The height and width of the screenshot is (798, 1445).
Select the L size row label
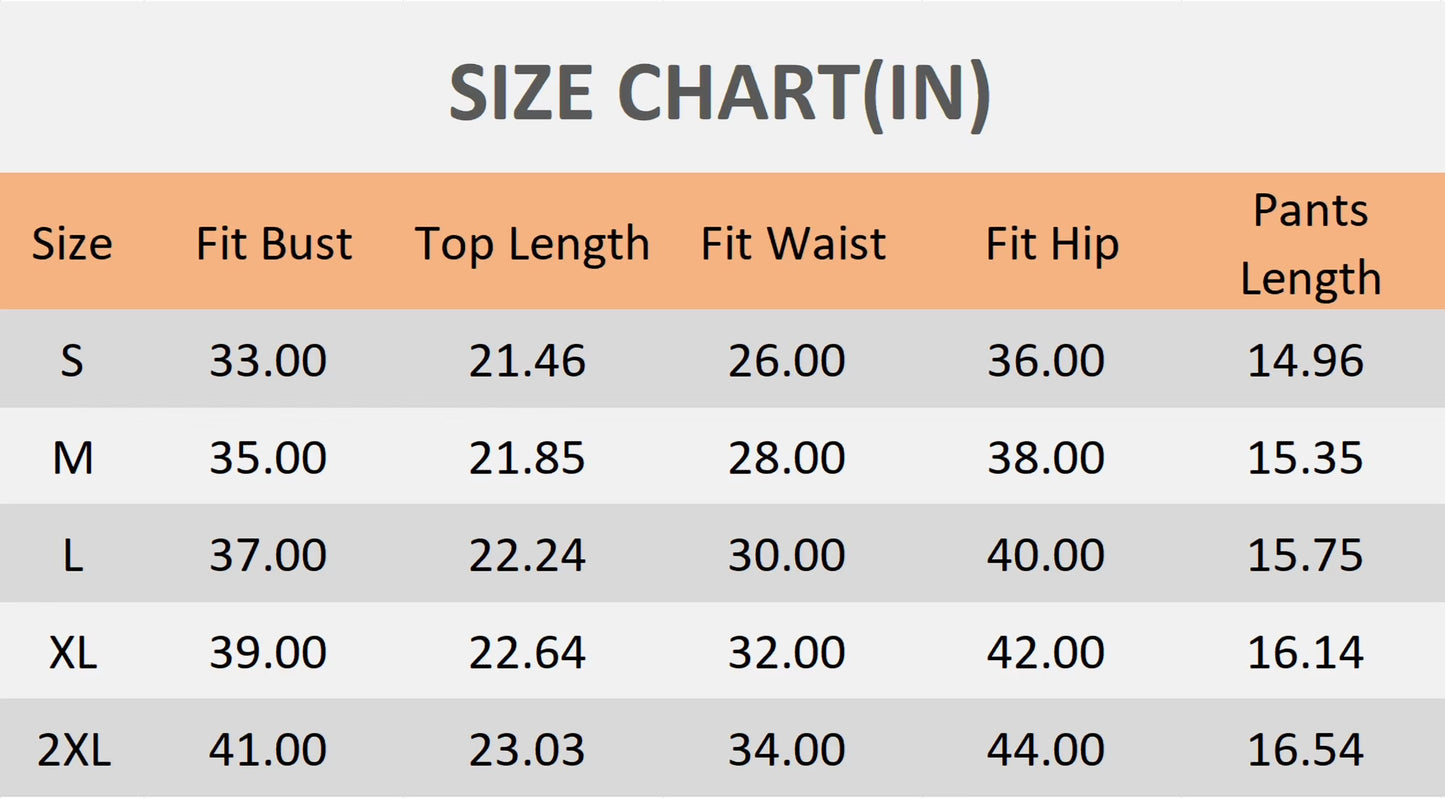[x=72, y=555]
